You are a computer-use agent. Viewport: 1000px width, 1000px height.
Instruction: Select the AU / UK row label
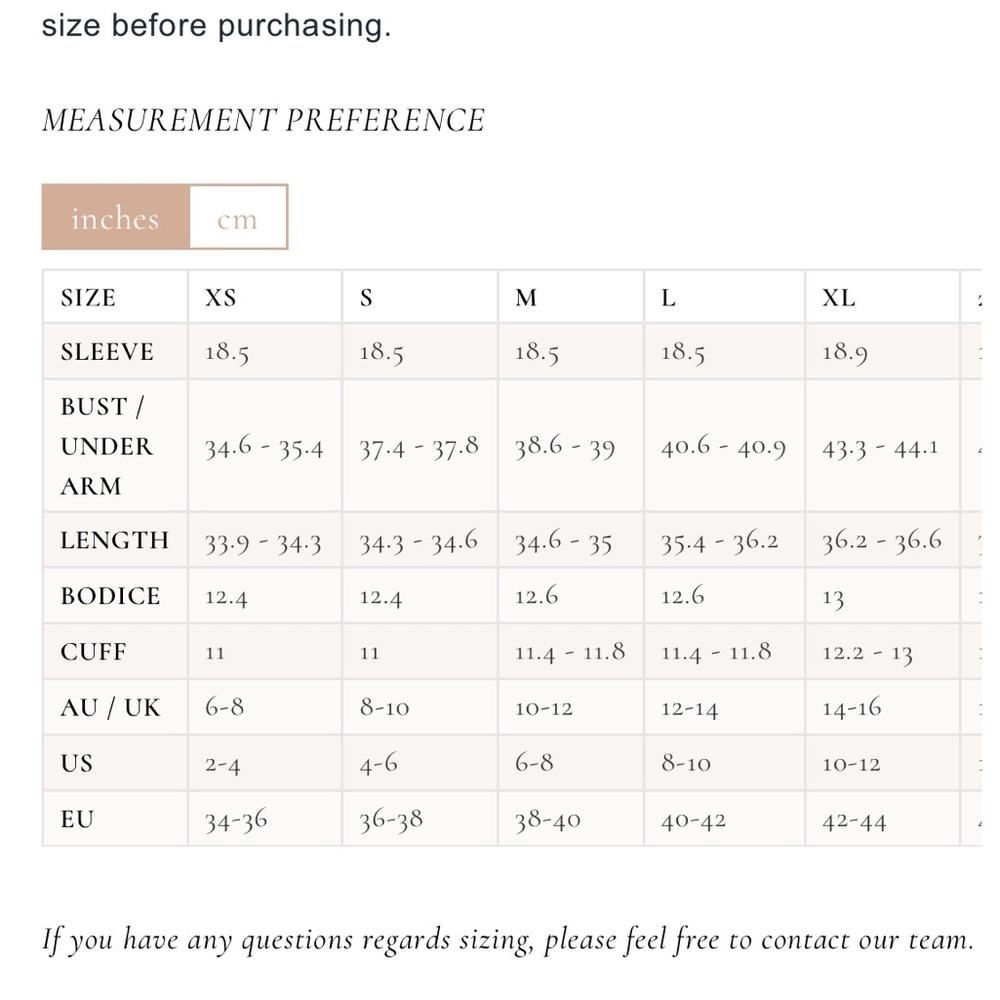(x=110, y=707)
